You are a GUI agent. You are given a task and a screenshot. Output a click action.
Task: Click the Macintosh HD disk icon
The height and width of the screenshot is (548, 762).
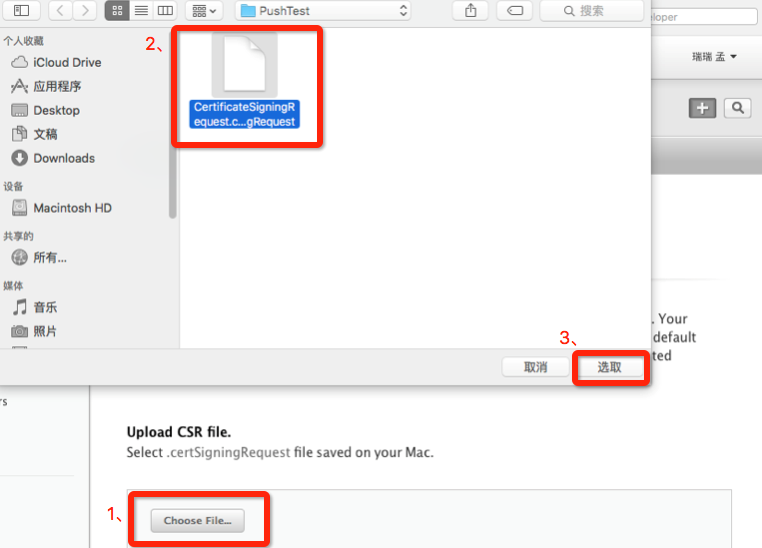[x=19, y=208]
